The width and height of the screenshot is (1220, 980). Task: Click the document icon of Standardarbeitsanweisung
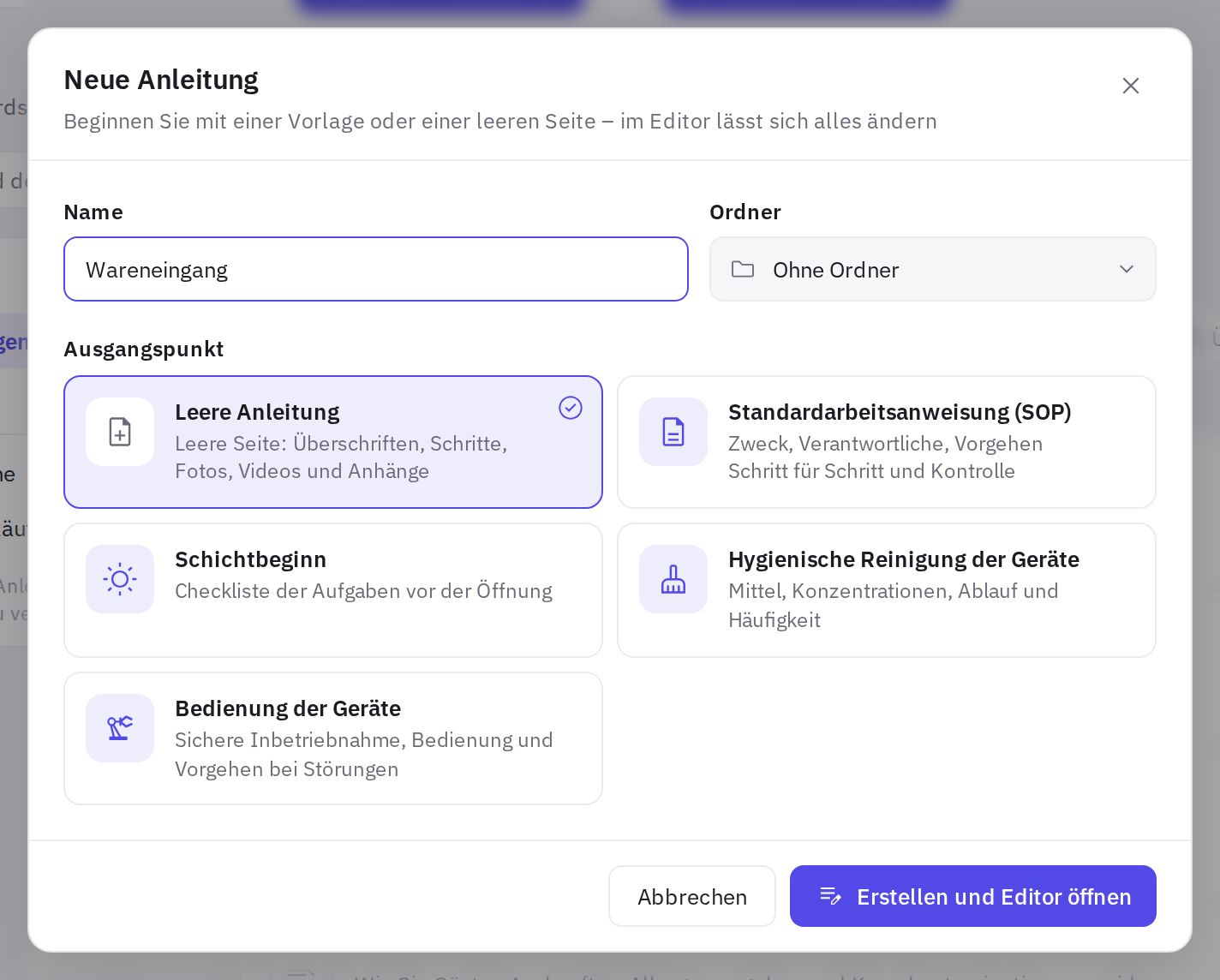point(673,432)
